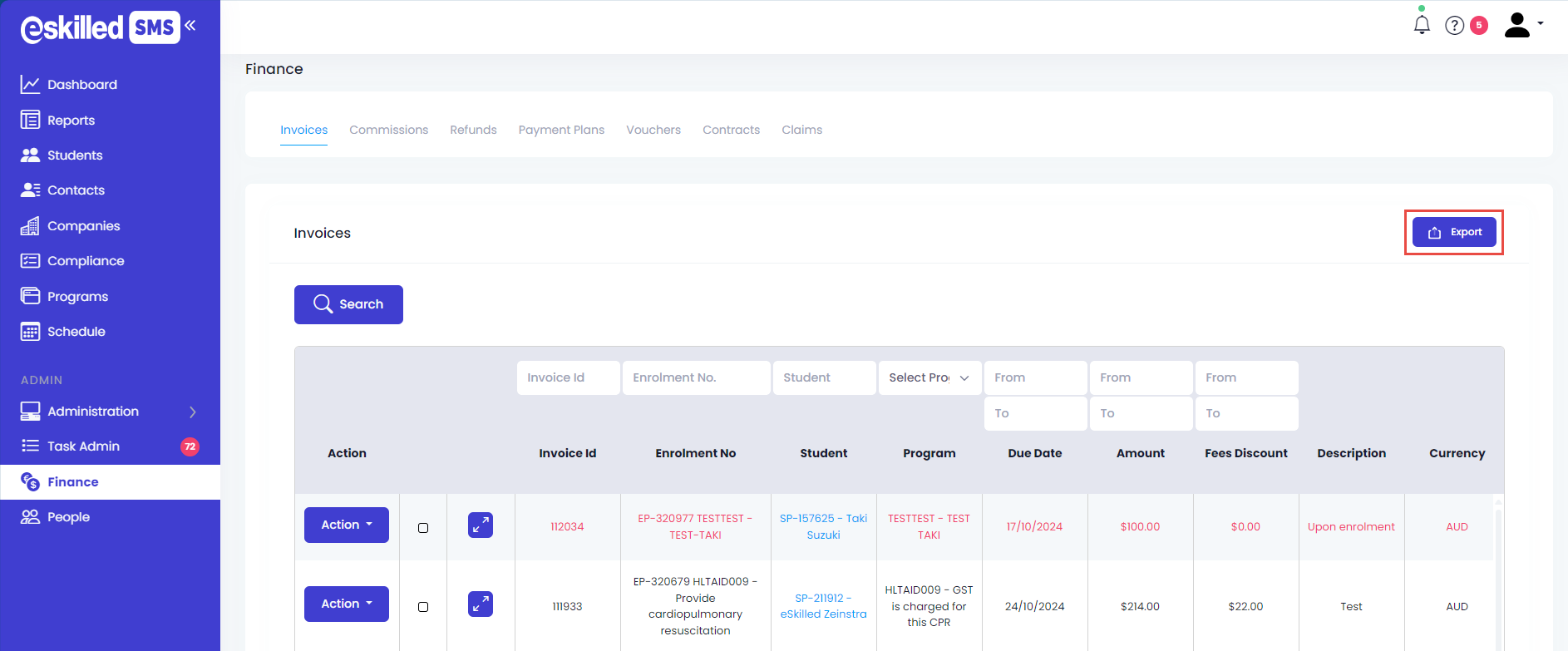Go to Dashboard in sidebar

click(82, 85)
